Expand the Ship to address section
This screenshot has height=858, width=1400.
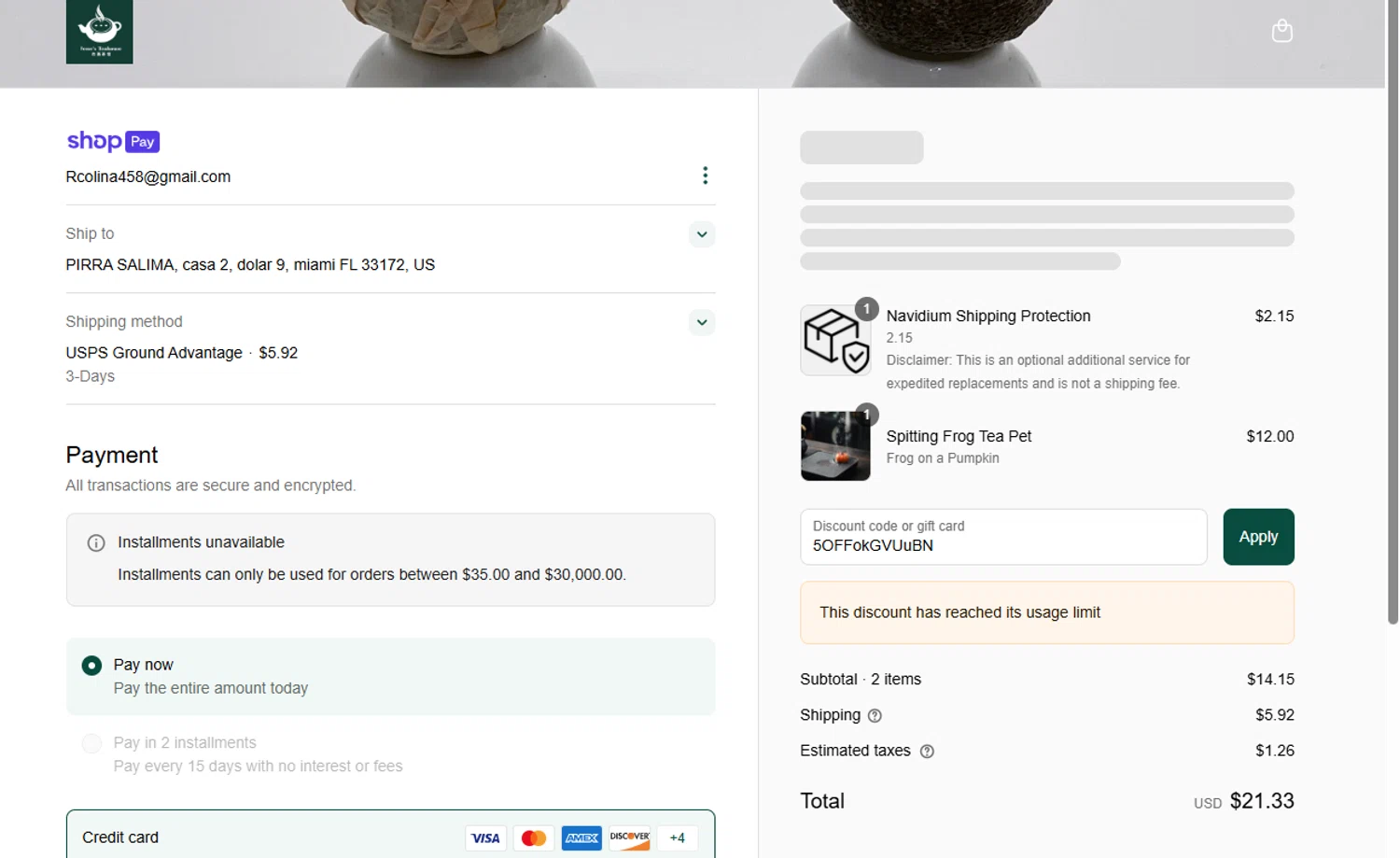(702, 234)
